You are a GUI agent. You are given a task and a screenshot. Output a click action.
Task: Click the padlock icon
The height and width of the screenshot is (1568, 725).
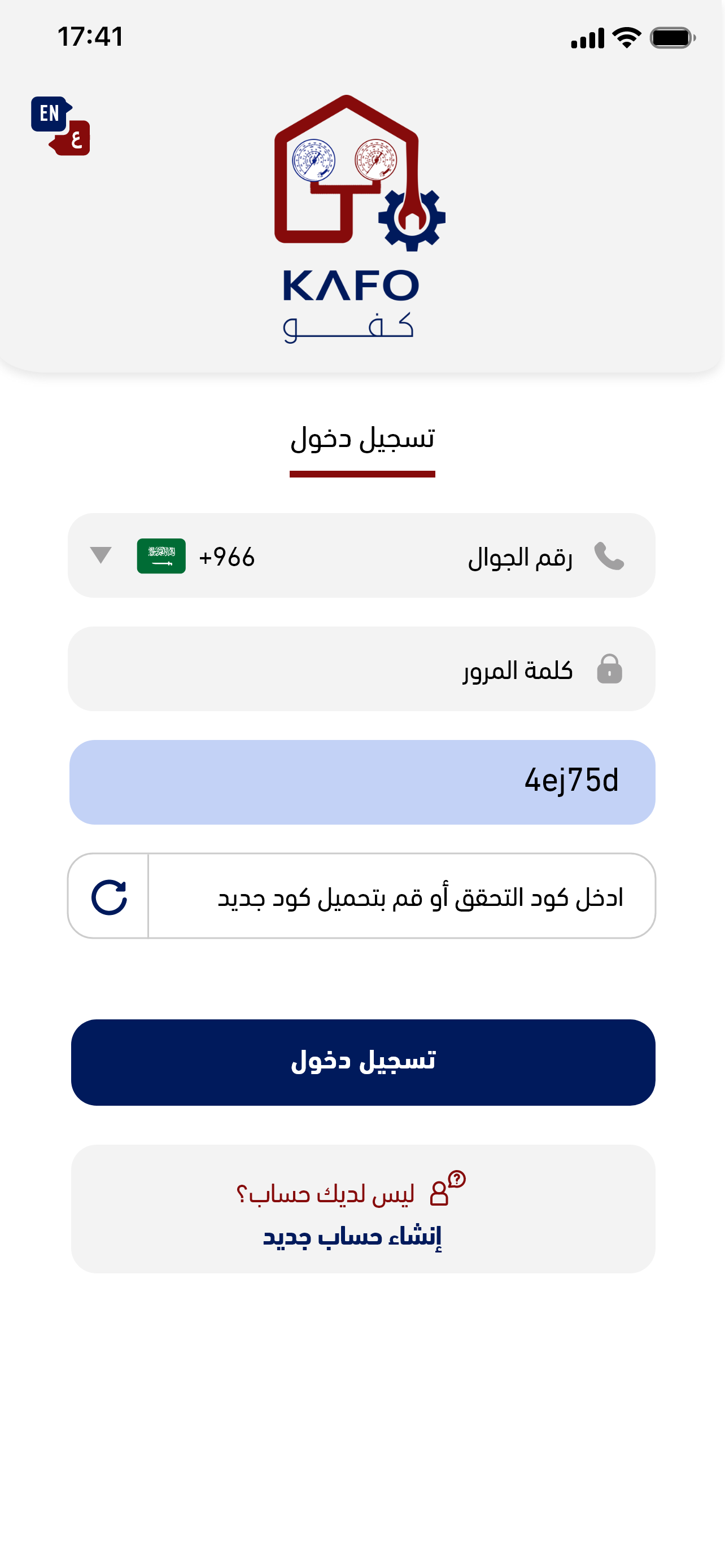(x=609, y=669)
